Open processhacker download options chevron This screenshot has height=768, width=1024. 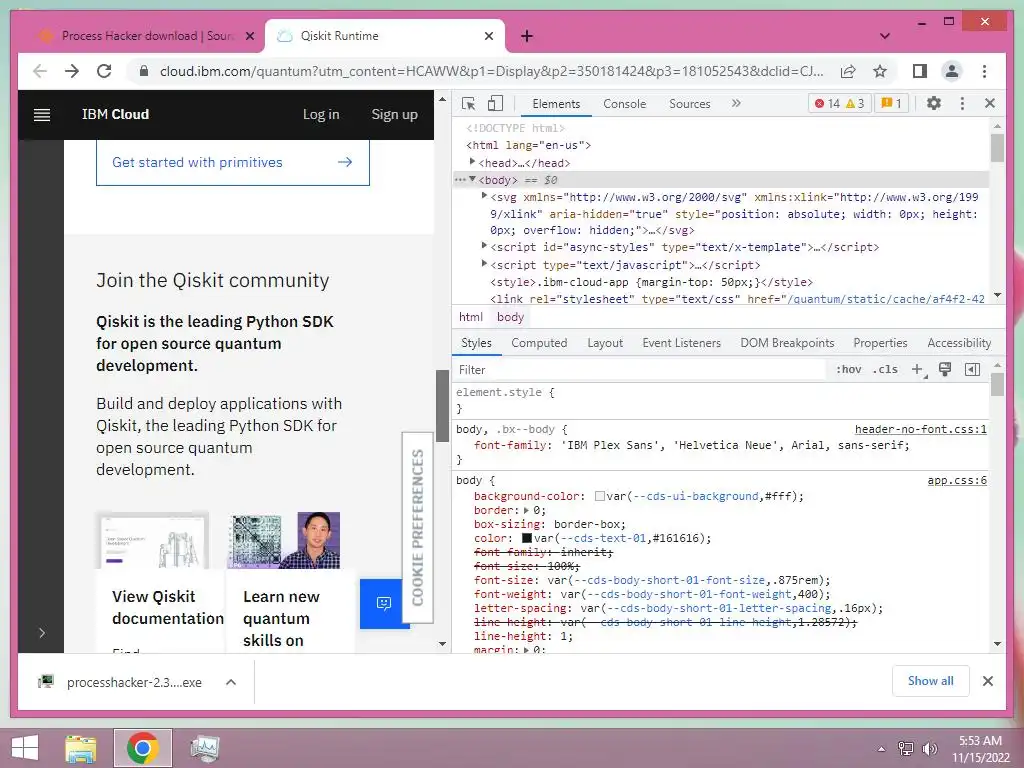[x=231, y=682]
